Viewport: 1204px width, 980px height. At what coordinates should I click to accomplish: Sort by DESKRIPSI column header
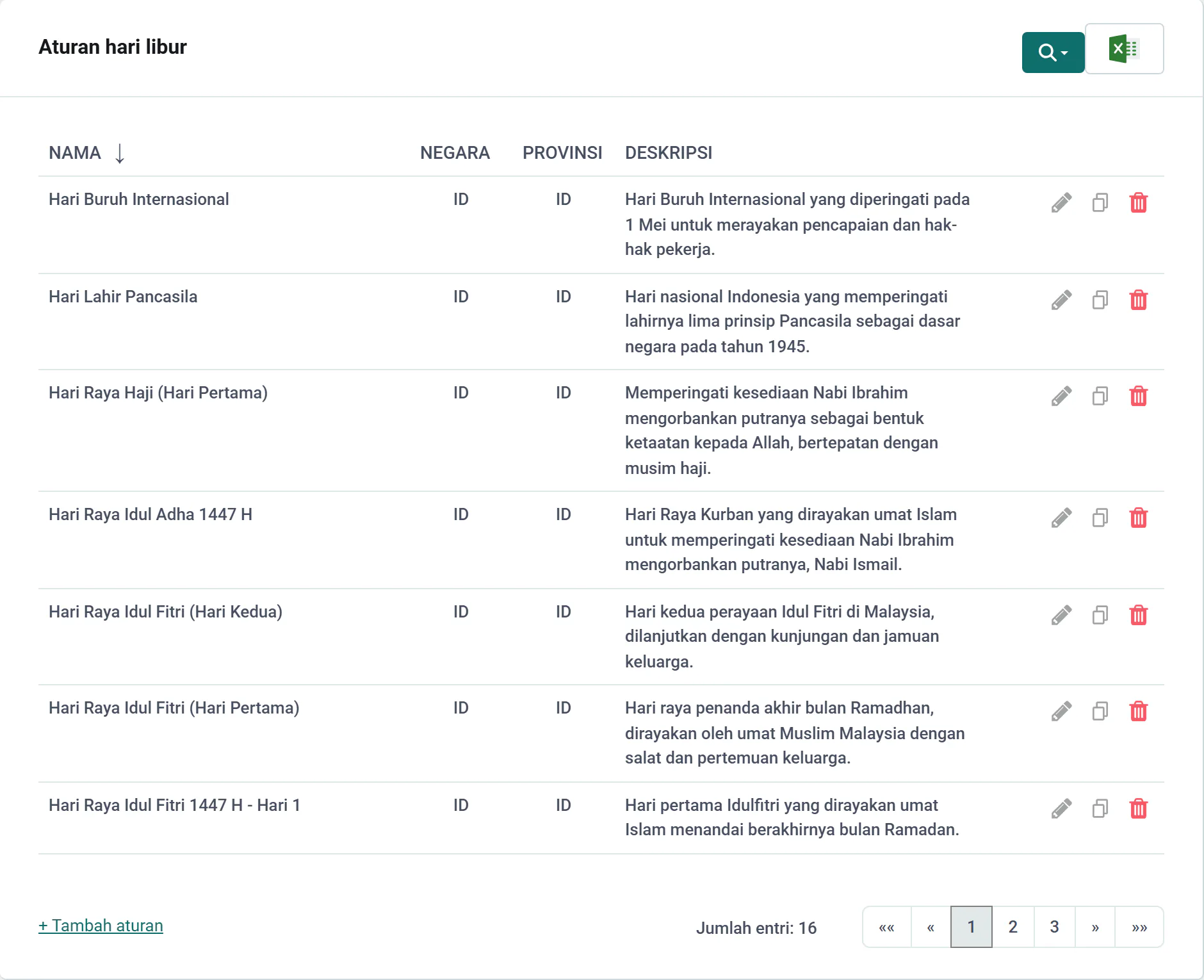669,153
